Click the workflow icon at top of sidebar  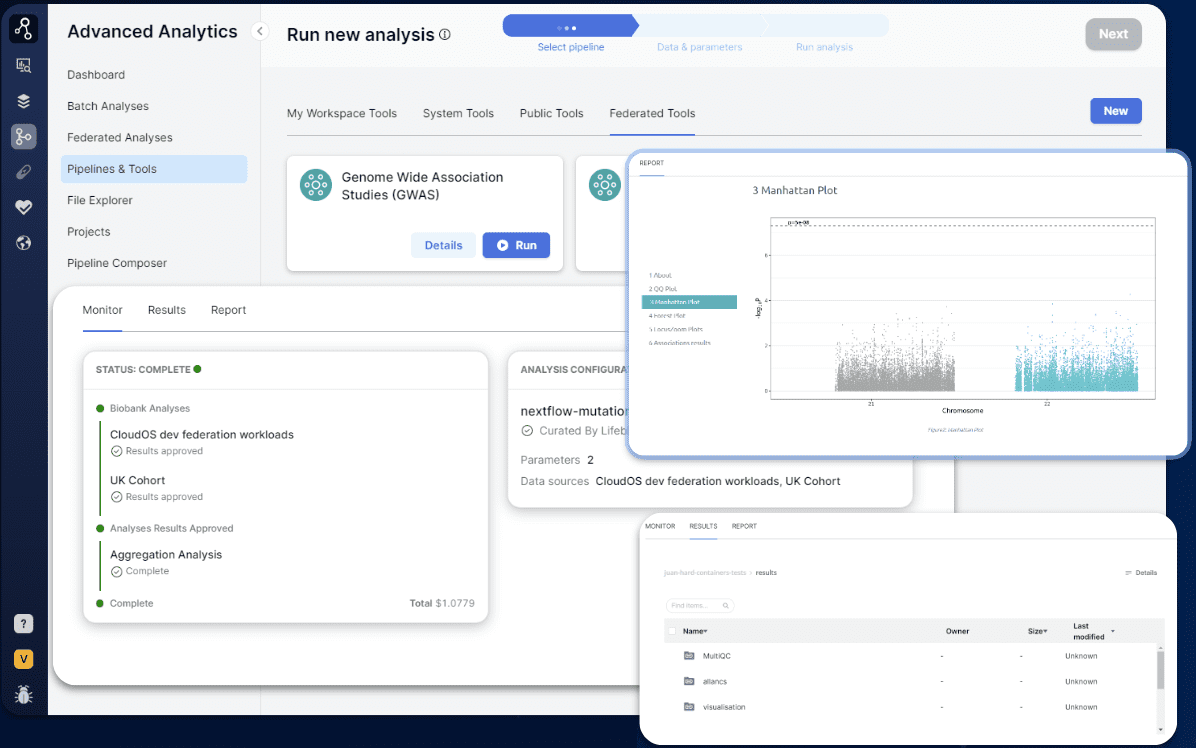tap(24, 28)
